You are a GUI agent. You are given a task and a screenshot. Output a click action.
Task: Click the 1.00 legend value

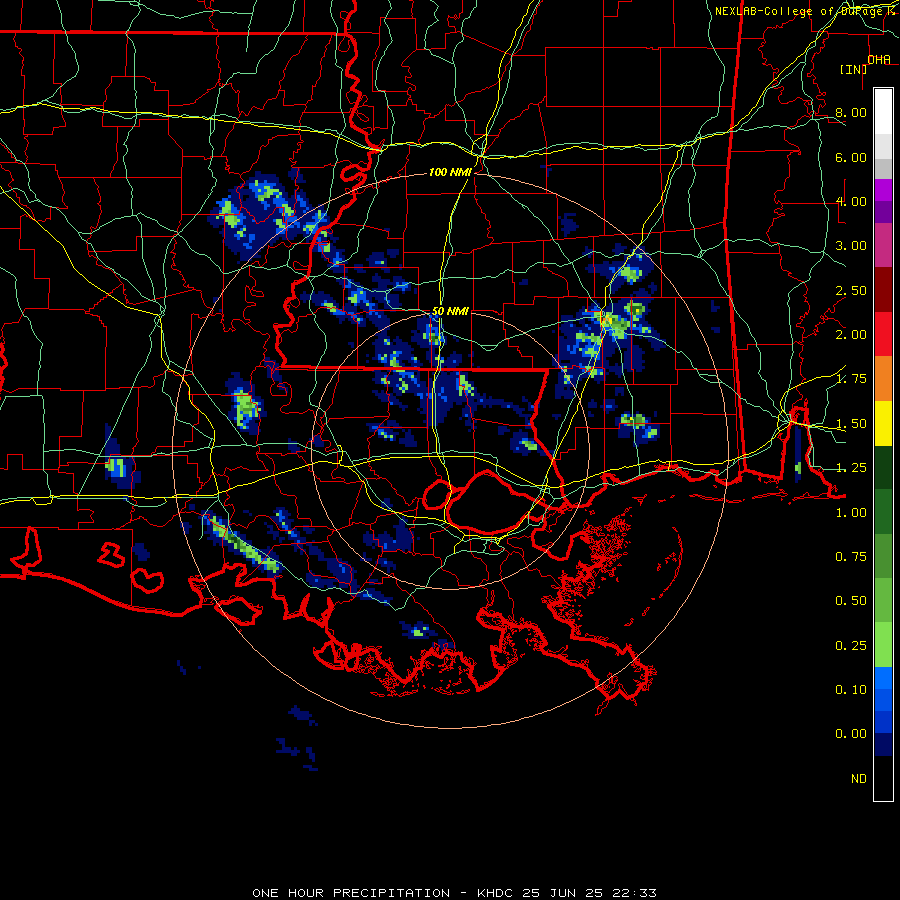851,513
